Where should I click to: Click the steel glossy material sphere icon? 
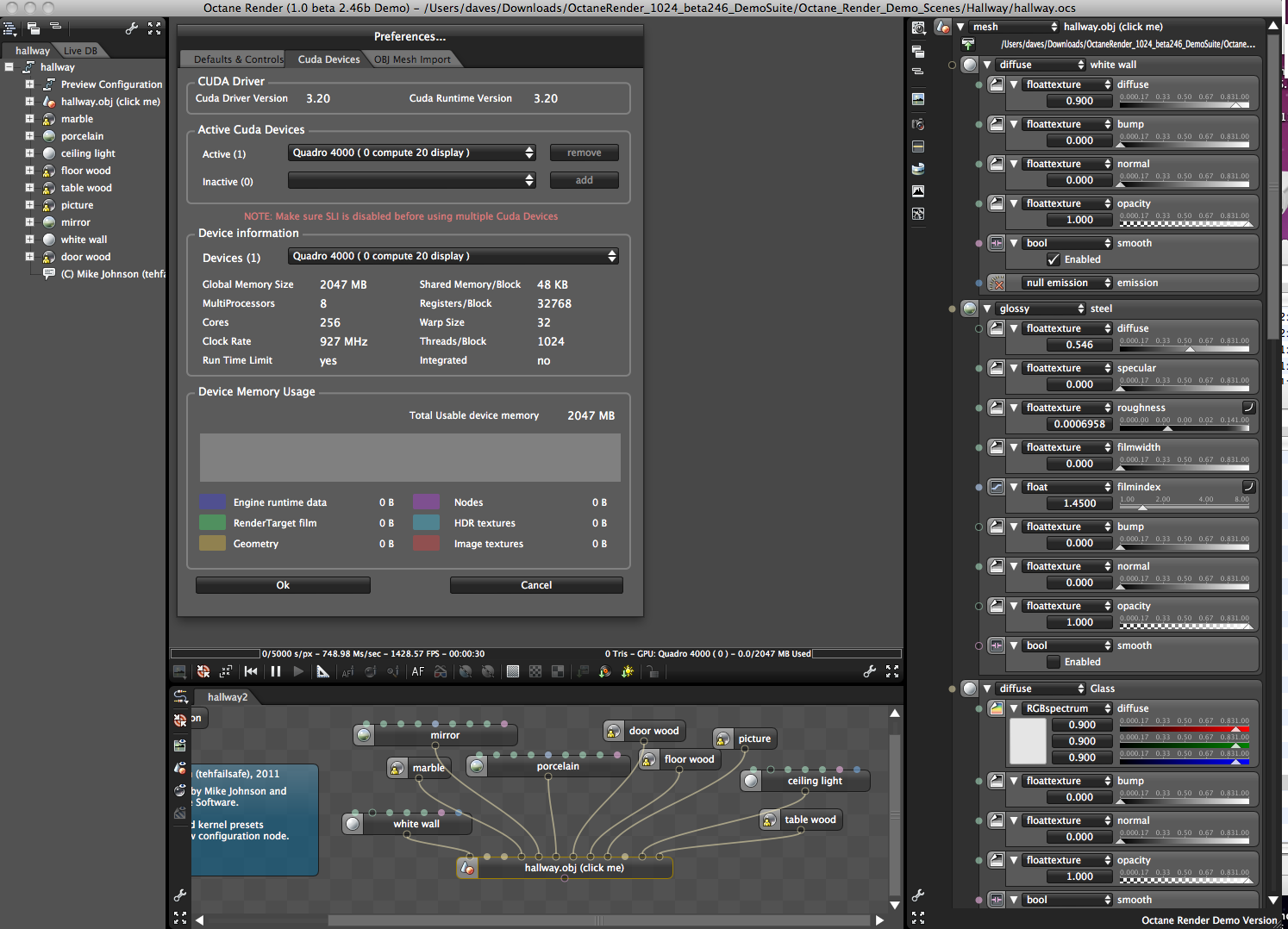click(x=971, y=309)
